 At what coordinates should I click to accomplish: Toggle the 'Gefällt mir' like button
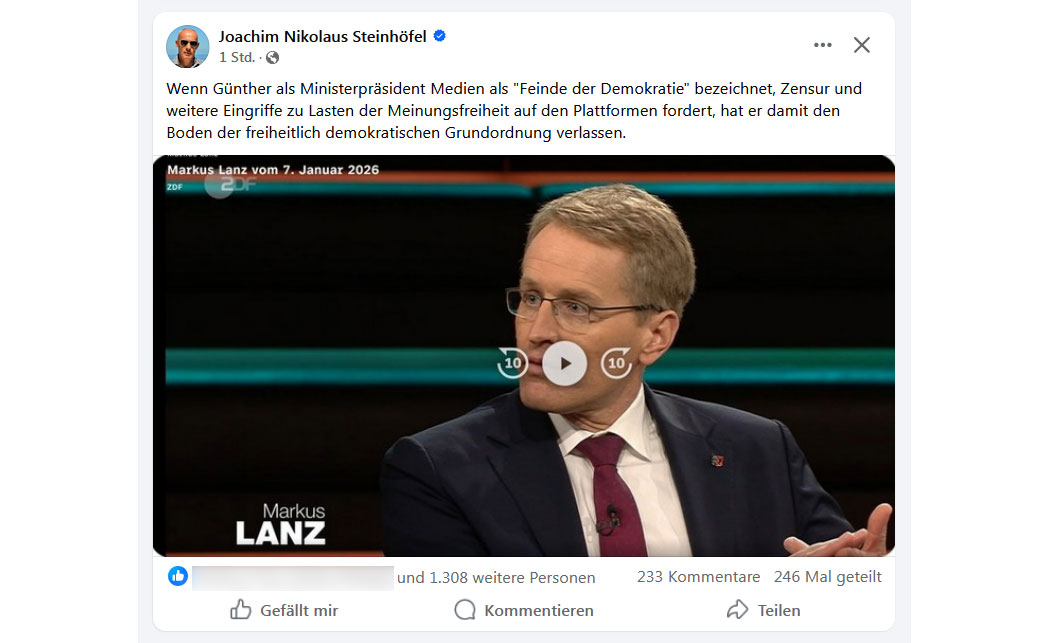[x=284, y=610]
